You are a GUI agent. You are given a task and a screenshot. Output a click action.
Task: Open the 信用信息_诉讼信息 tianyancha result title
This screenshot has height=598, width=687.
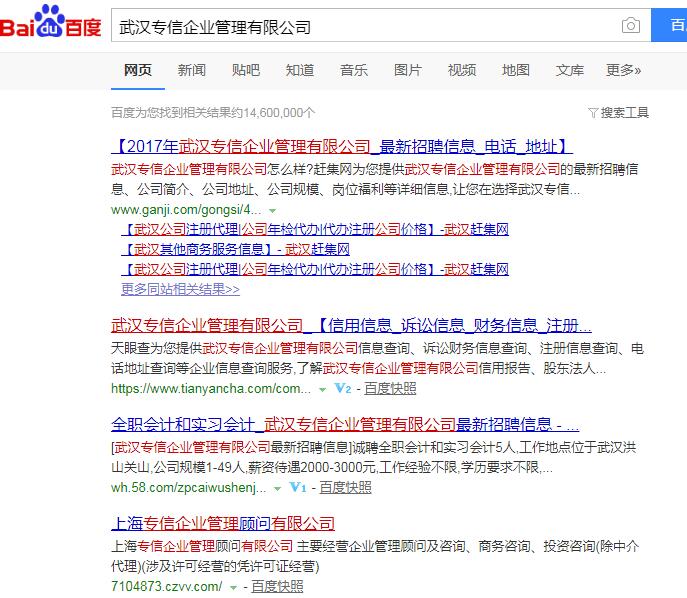click(351, 326)
